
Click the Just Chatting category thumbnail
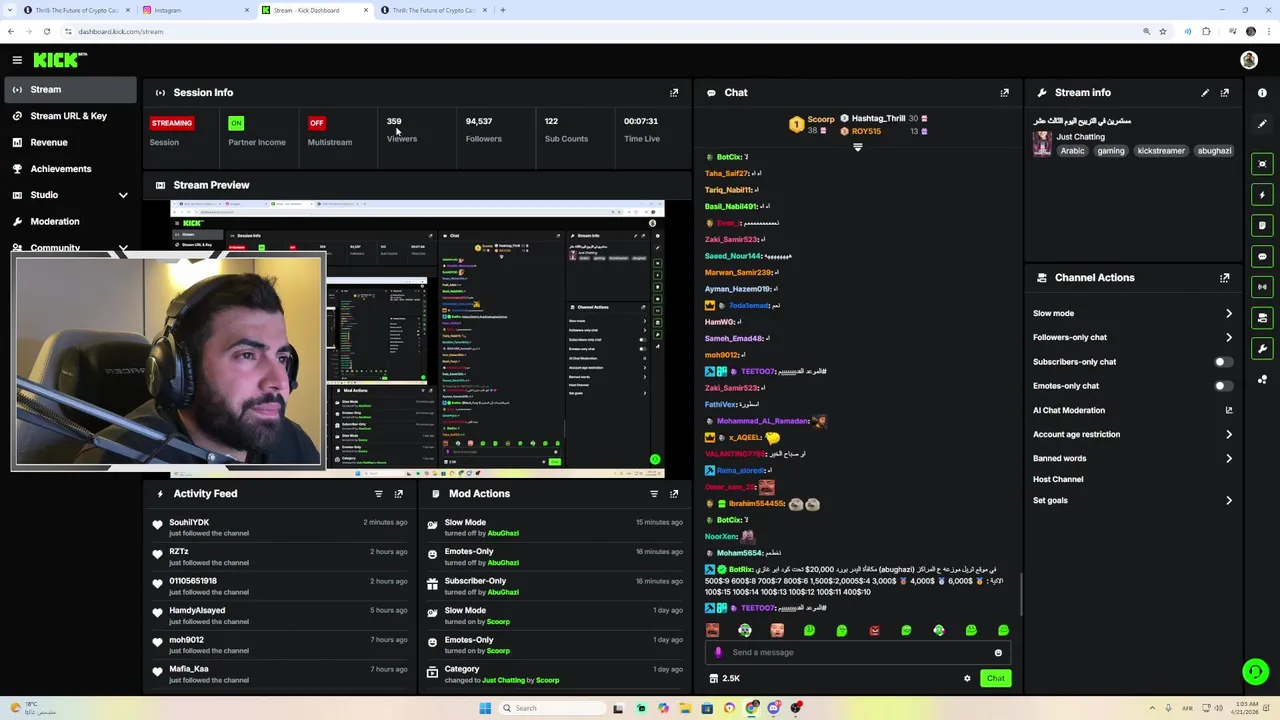pyautogui.click(x=1042, y=144)
